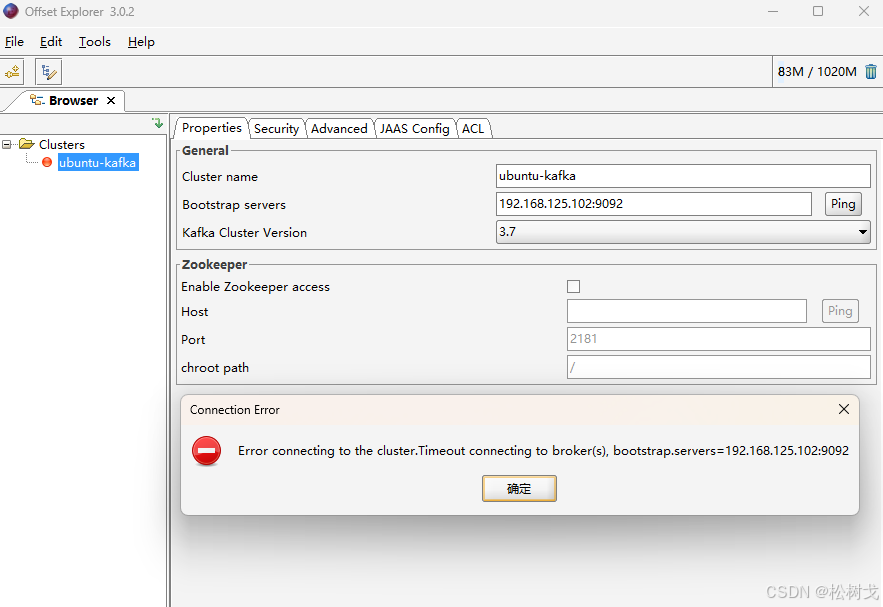Image resolution: width=883 pixels, height=607 pixels.
Task: Click the error message text about broker timeout
Action: coord(543,450)
